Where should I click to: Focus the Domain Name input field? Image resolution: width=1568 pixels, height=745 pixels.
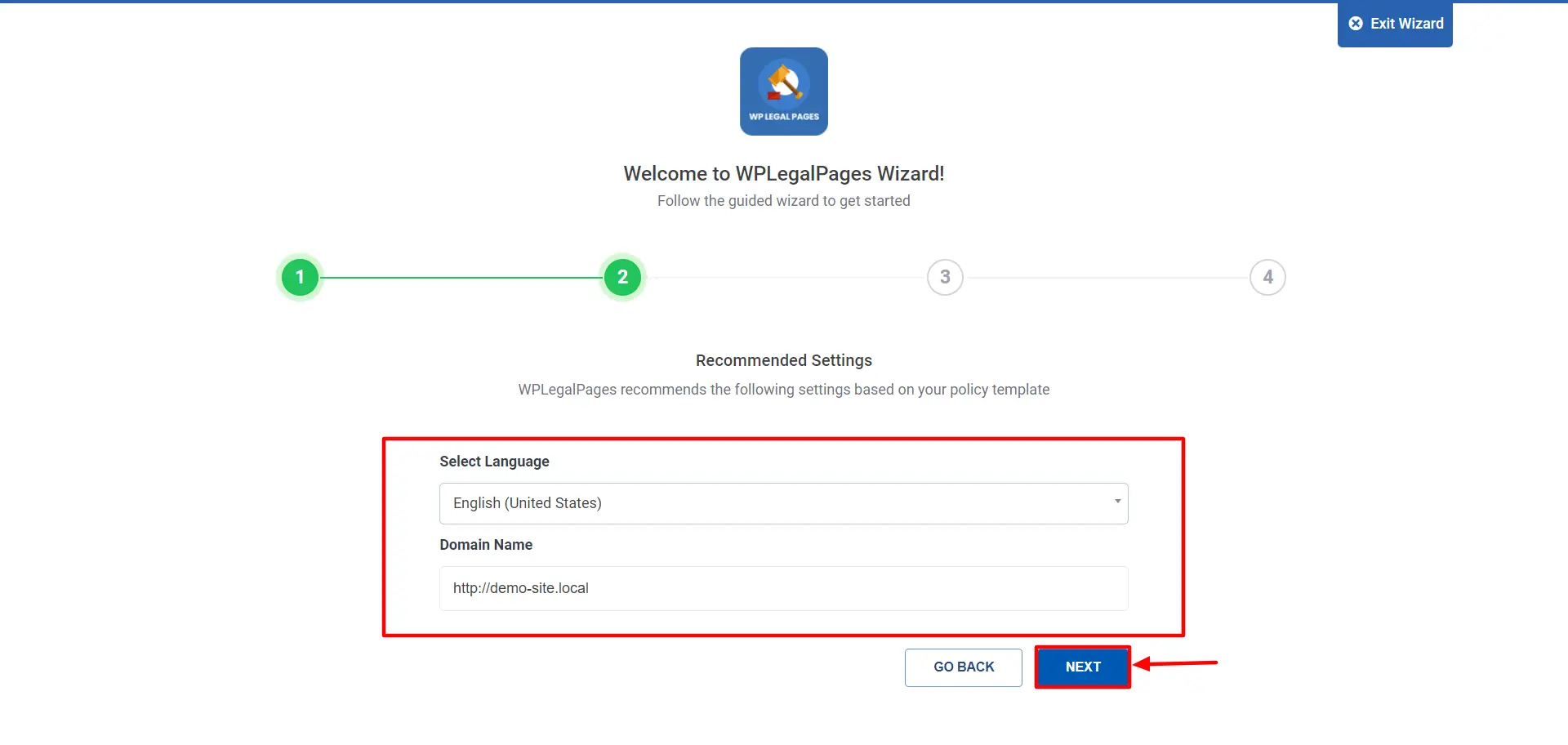coord(783,588)
